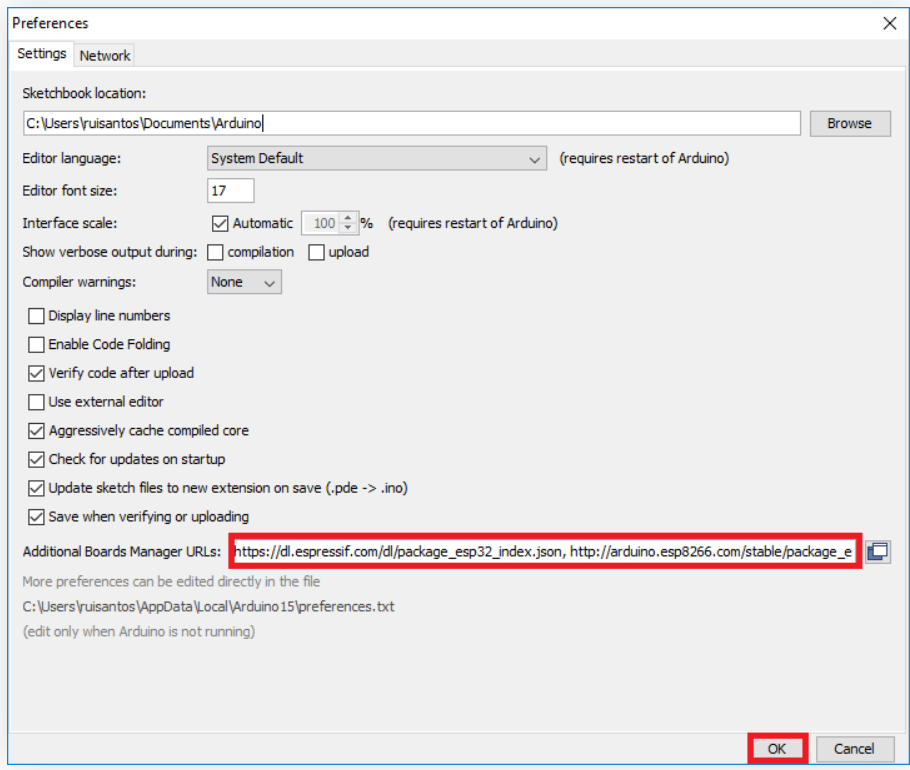
Task: Click the interface scale percentage field
Action: pyautogui.click(x=322, y=223)
